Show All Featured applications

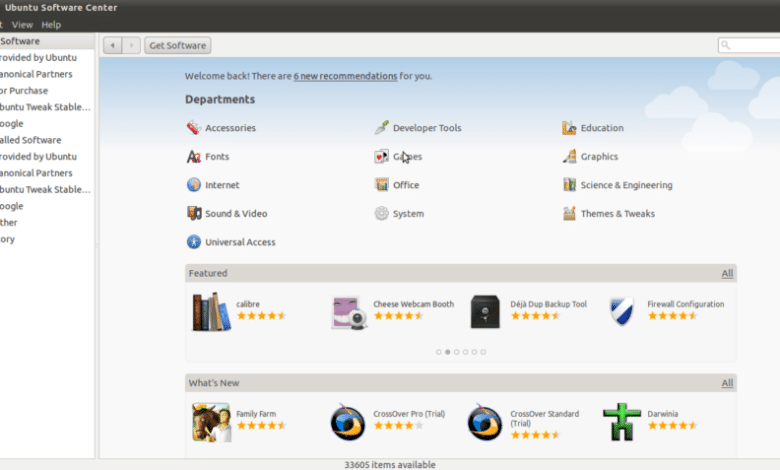[x=727, y=273]
